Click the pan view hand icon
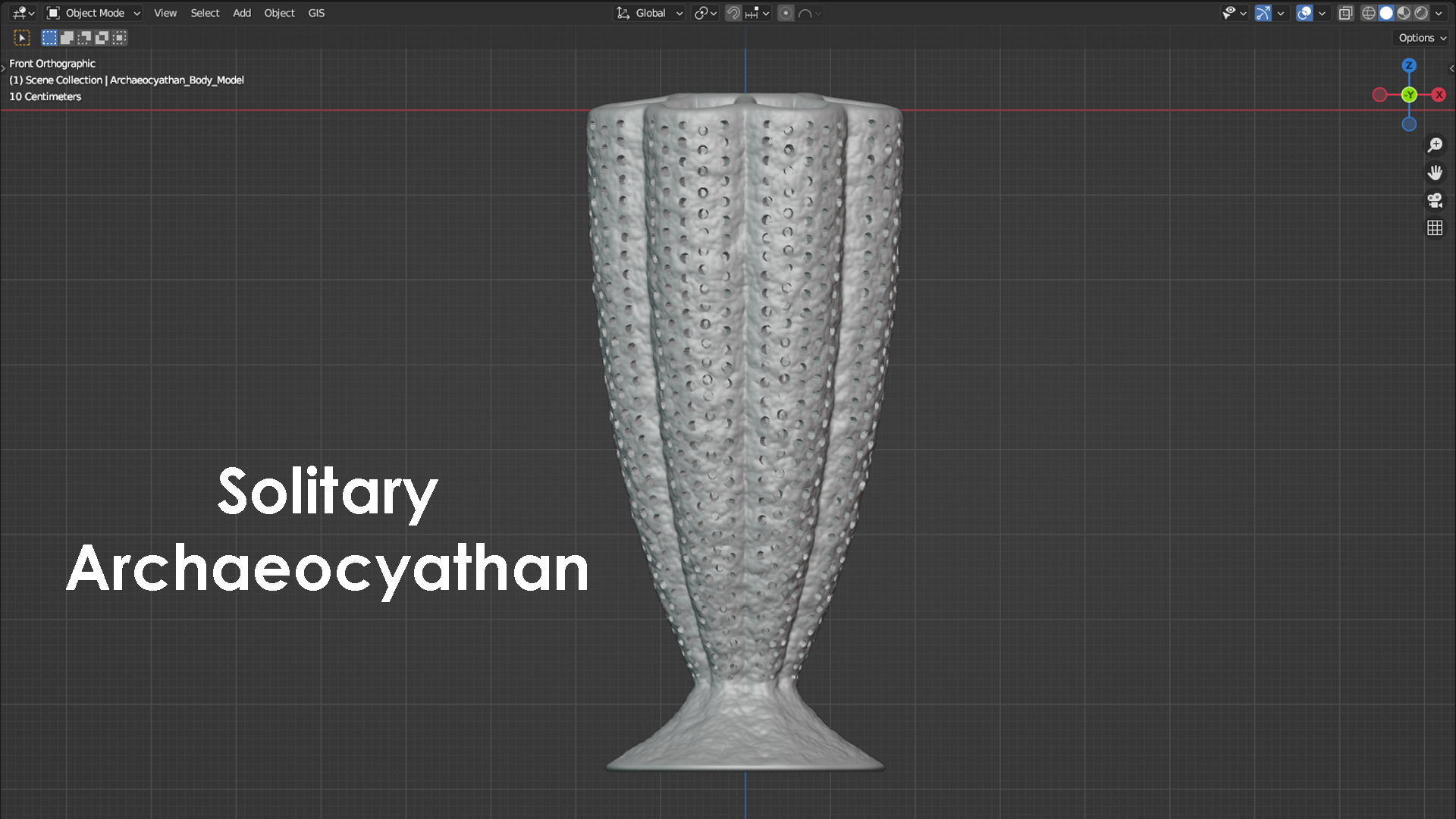 tap(1435, 173)
